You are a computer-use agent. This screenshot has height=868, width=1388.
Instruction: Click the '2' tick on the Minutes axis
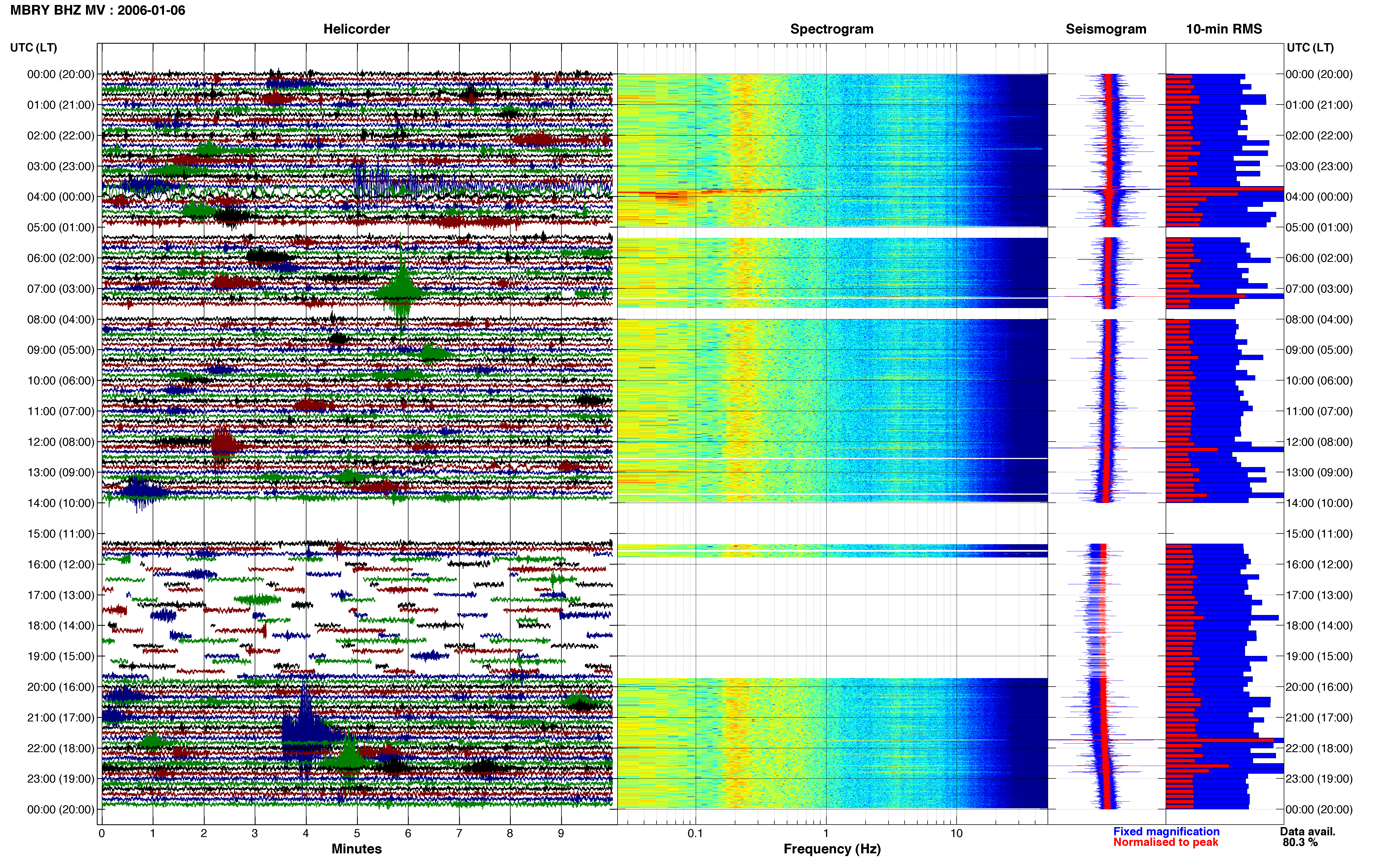coord(204,833)
